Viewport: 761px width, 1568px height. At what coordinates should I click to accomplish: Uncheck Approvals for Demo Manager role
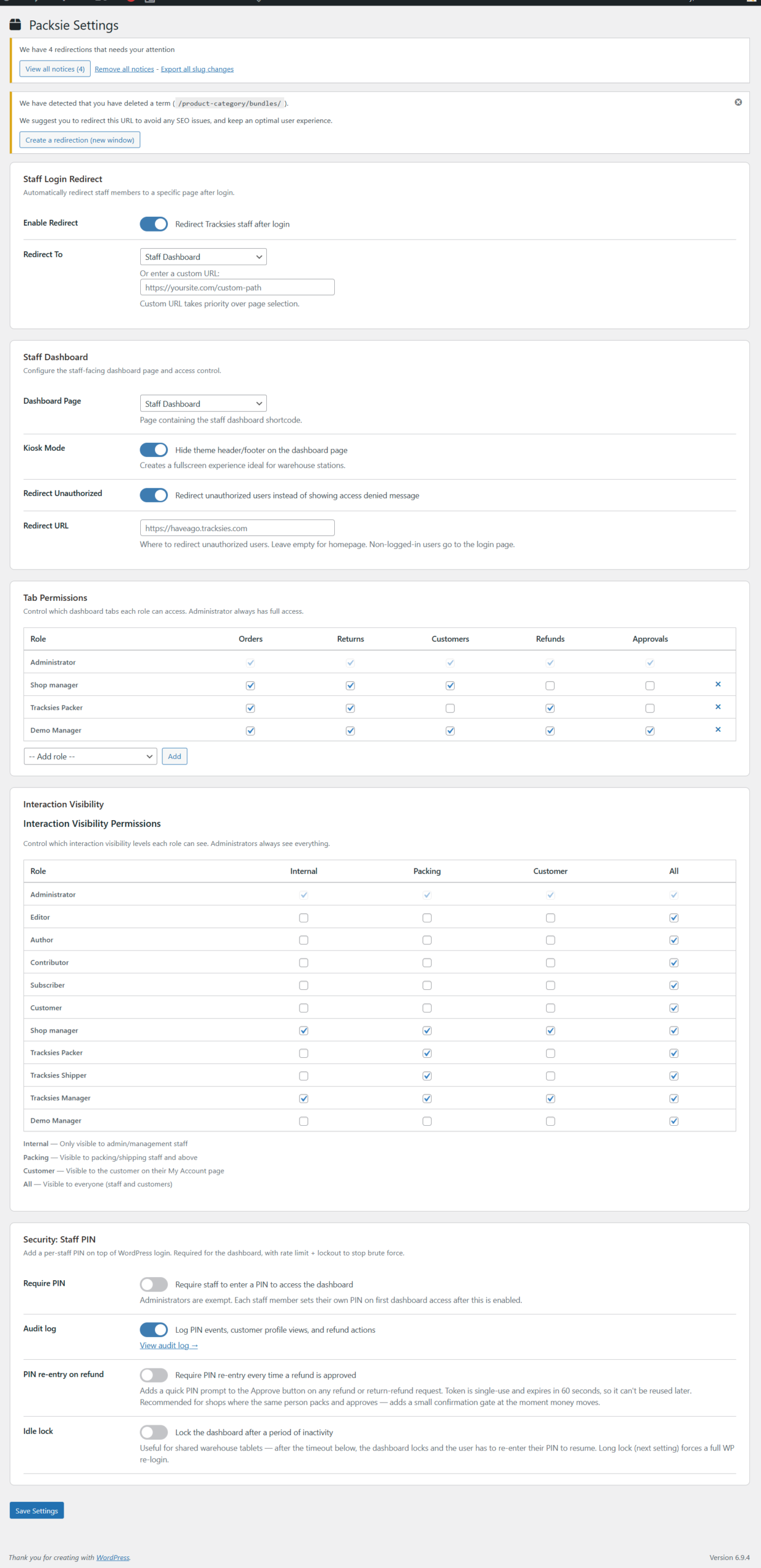[x=650, y=731]
